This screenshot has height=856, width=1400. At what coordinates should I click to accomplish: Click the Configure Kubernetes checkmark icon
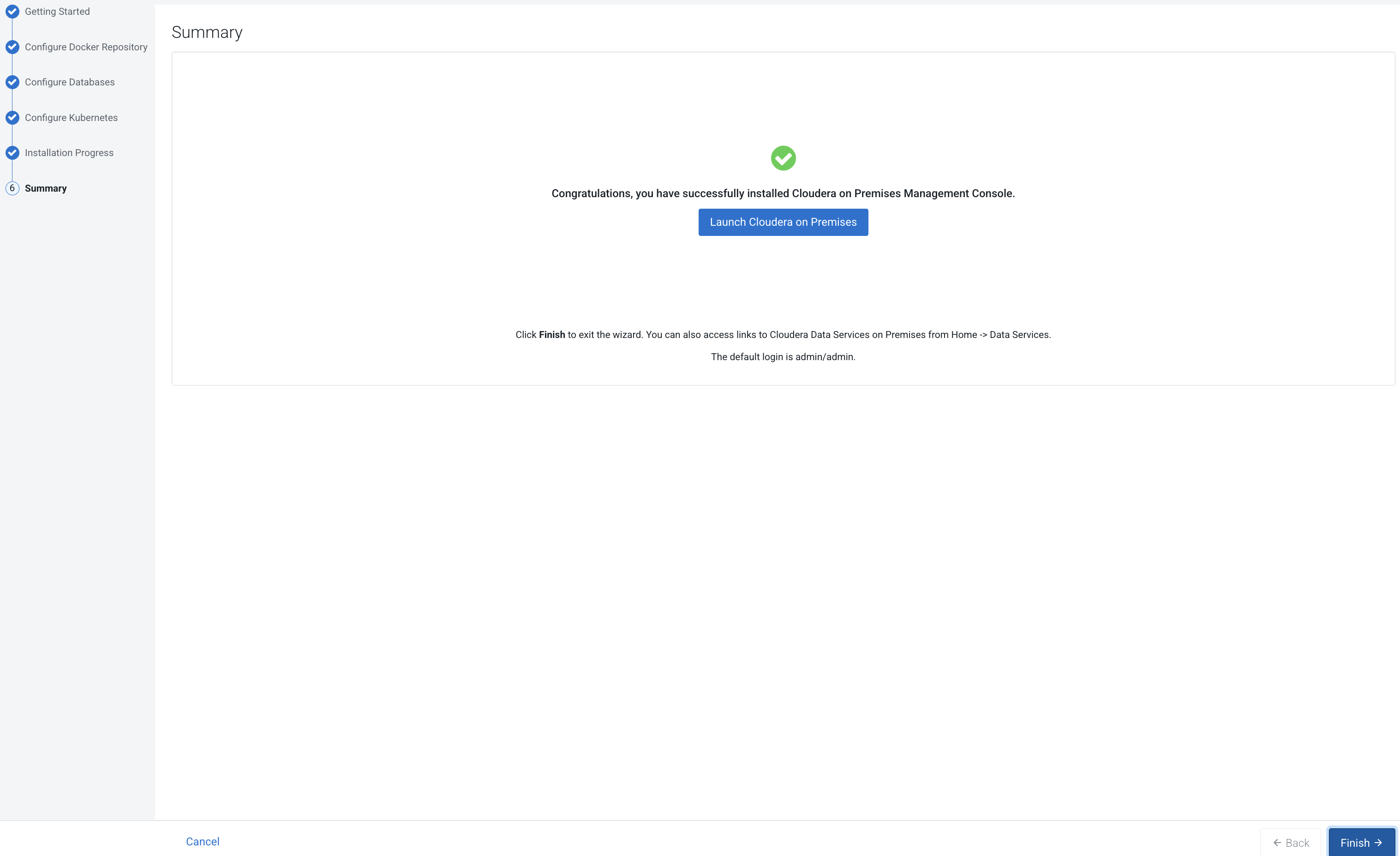point(12,118)
